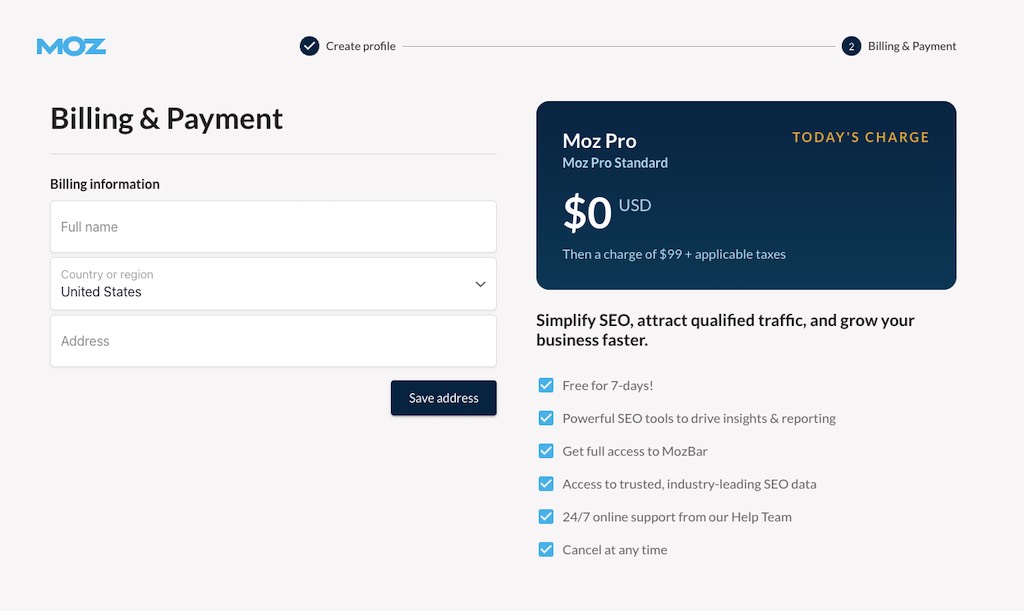Toggle the 'Access to trusted, industry-leading SEO data' checkbox
This screenshot has width=1024, height=611.
tap(546, 484)
